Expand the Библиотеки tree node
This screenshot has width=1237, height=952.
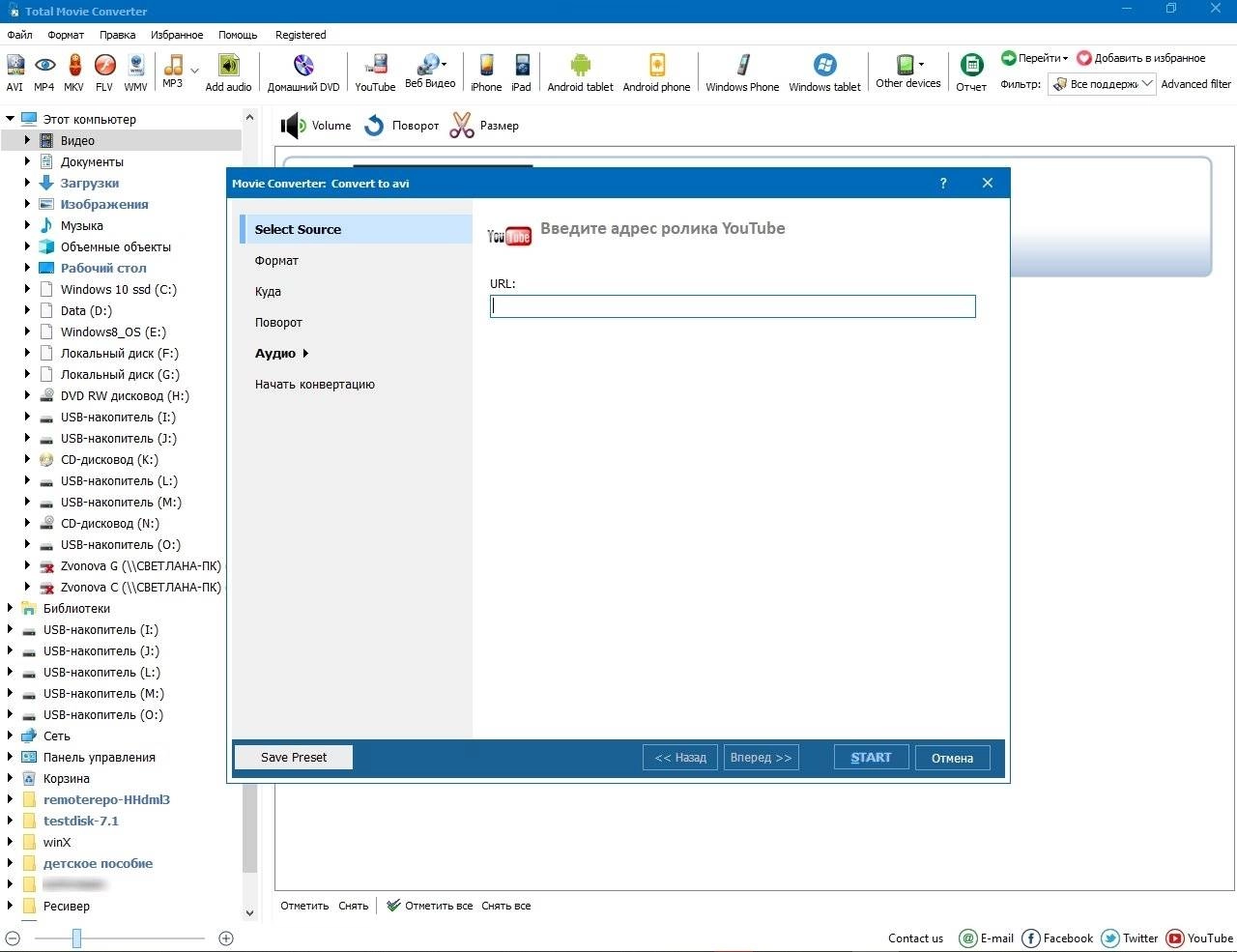tap(10, 608)
